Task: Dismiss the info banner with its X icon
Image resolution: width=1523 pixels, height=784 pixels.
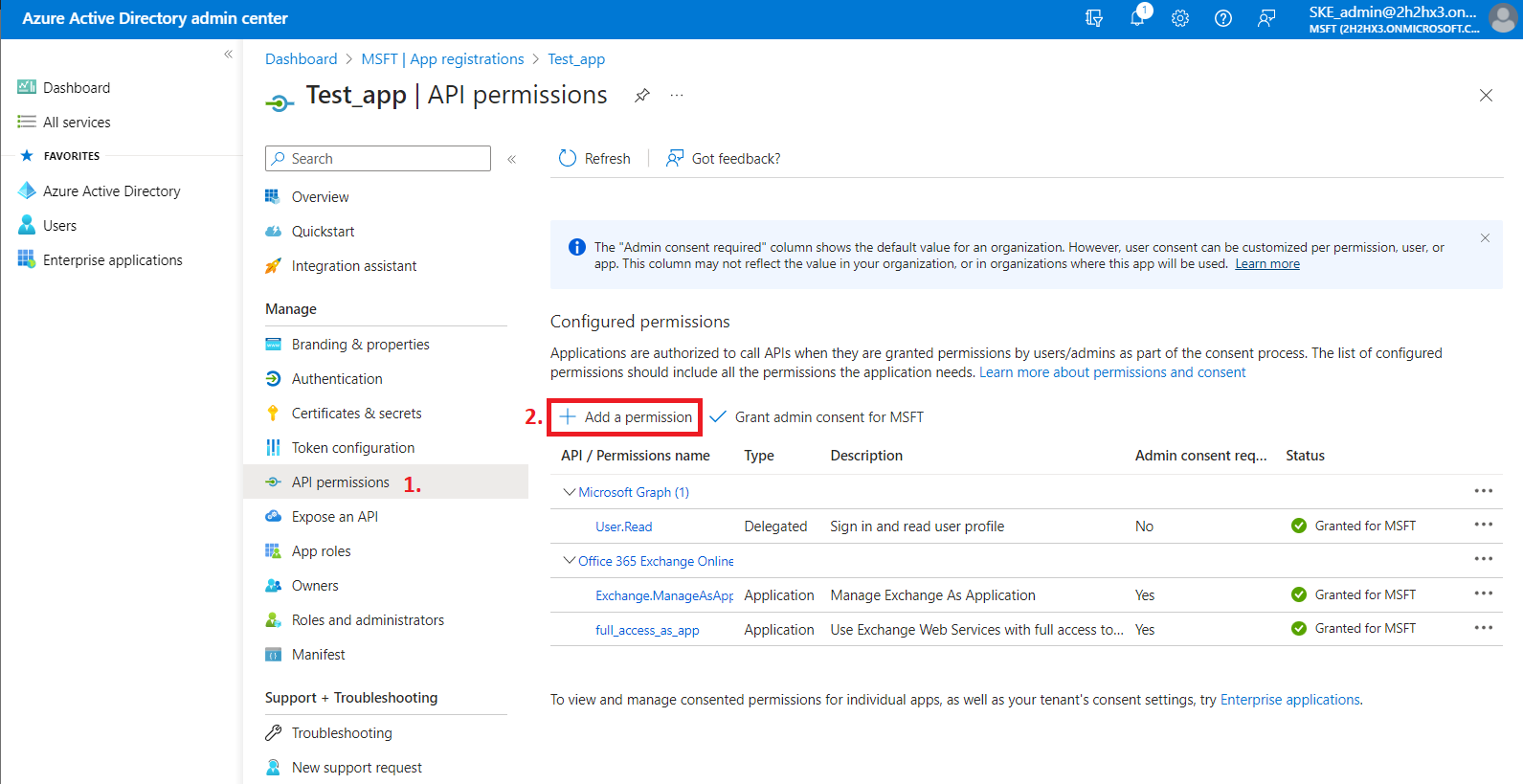Action: (1485, 238)
